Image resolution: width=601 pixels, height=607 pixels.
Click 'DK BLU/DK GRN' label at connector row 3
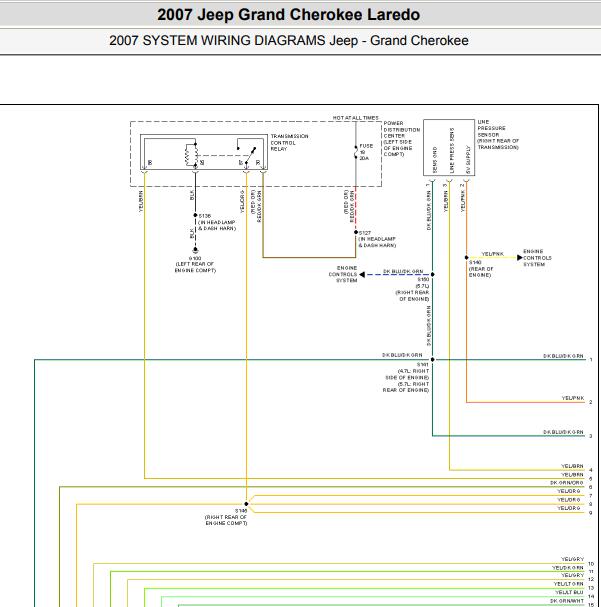tap(563, 432)
